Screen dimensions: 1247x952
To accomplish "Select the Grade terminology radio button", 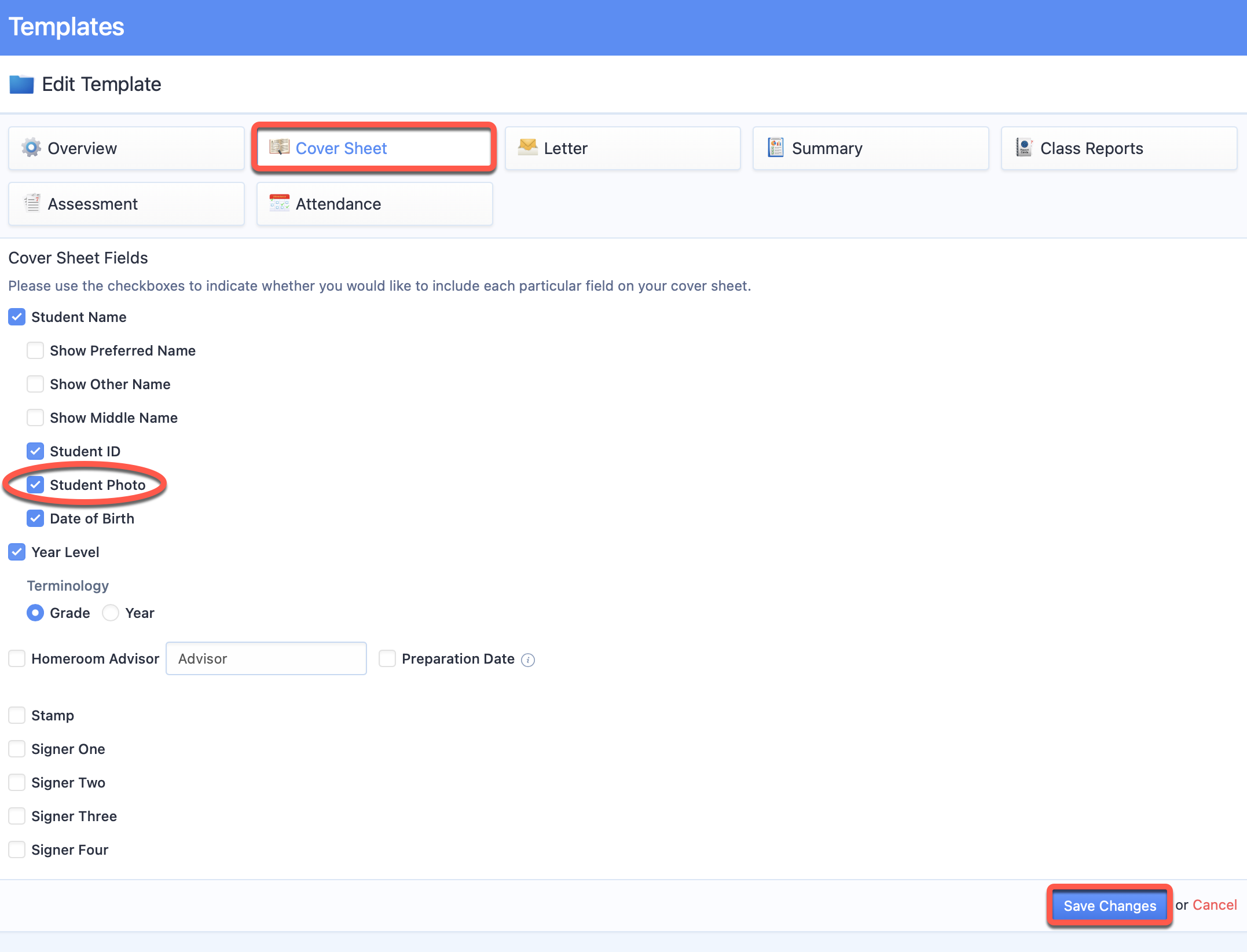I will (x=35, y=613).
